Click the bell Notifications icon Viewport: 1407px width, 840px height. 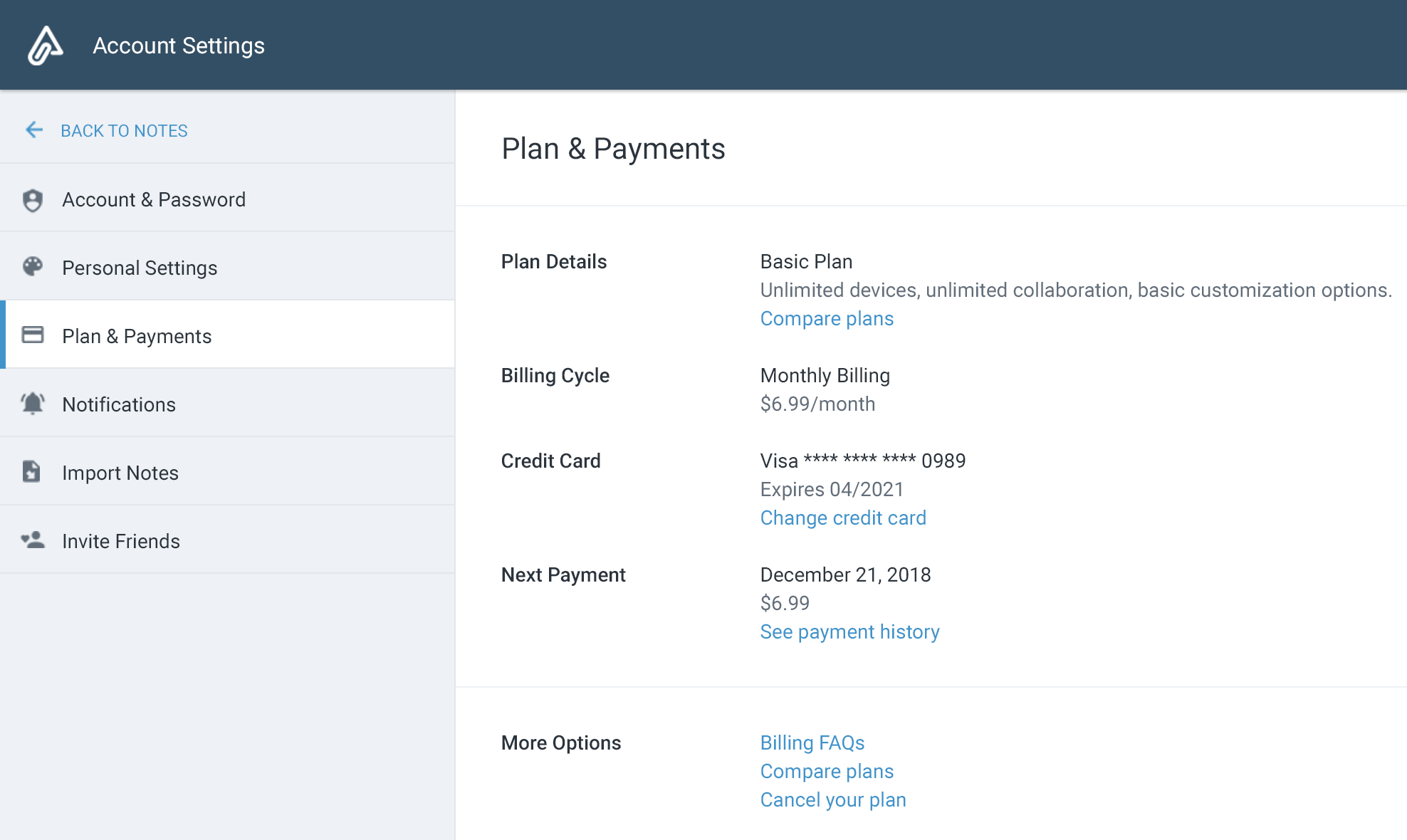[x=33, y=404]
